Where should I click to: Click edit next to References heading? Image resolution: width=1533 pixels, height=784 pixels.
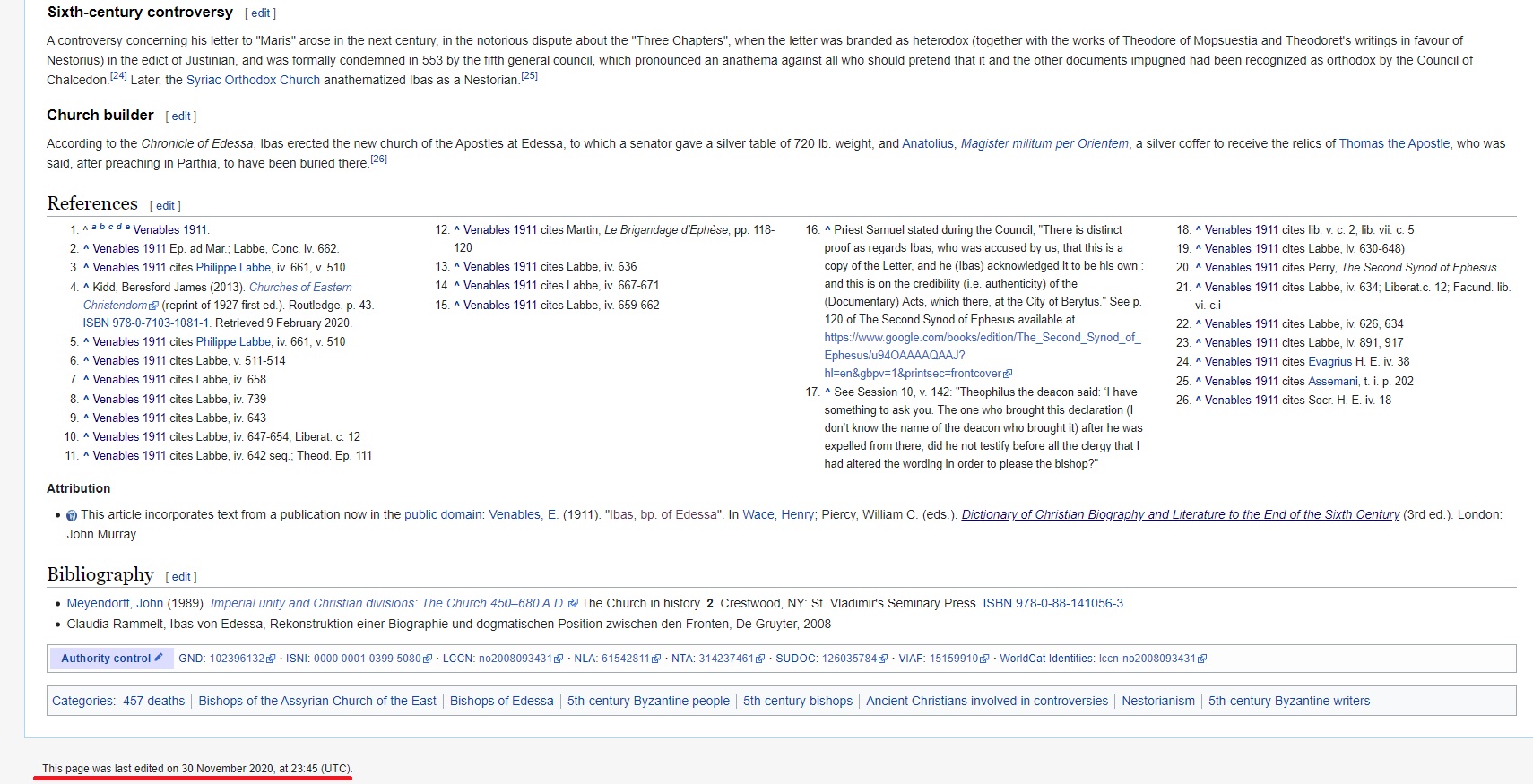tap(165, 206)
